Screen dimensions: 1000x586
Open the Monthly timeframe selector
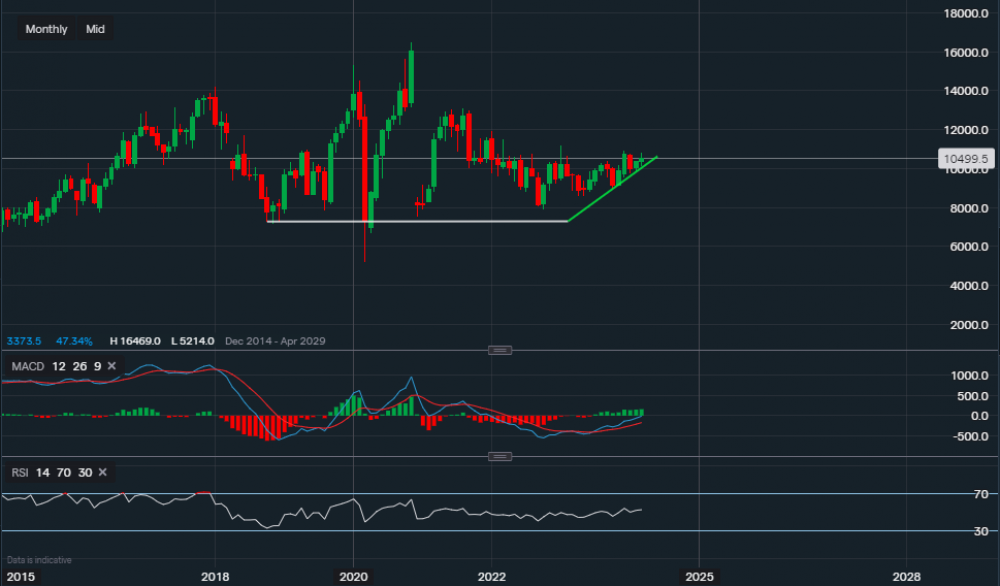46,29
